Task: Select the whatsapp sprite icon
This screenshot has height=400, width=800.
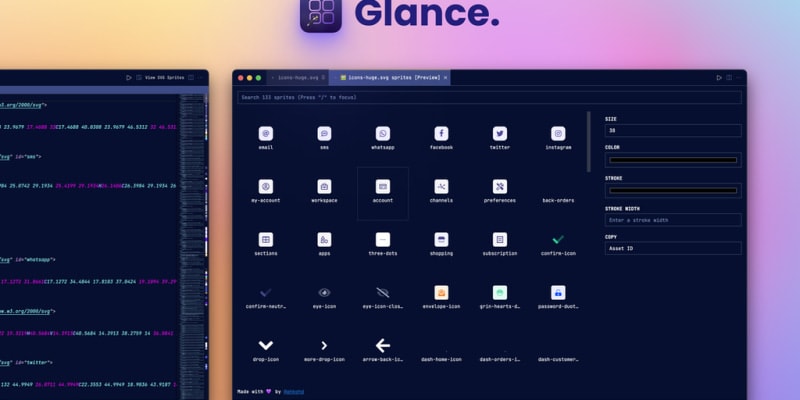Action: (x=383, y=134)
